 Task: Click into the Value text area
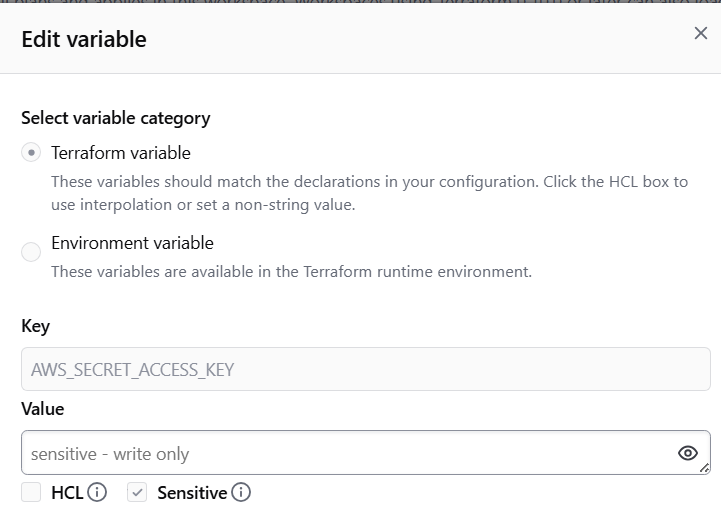click(340, 453)
